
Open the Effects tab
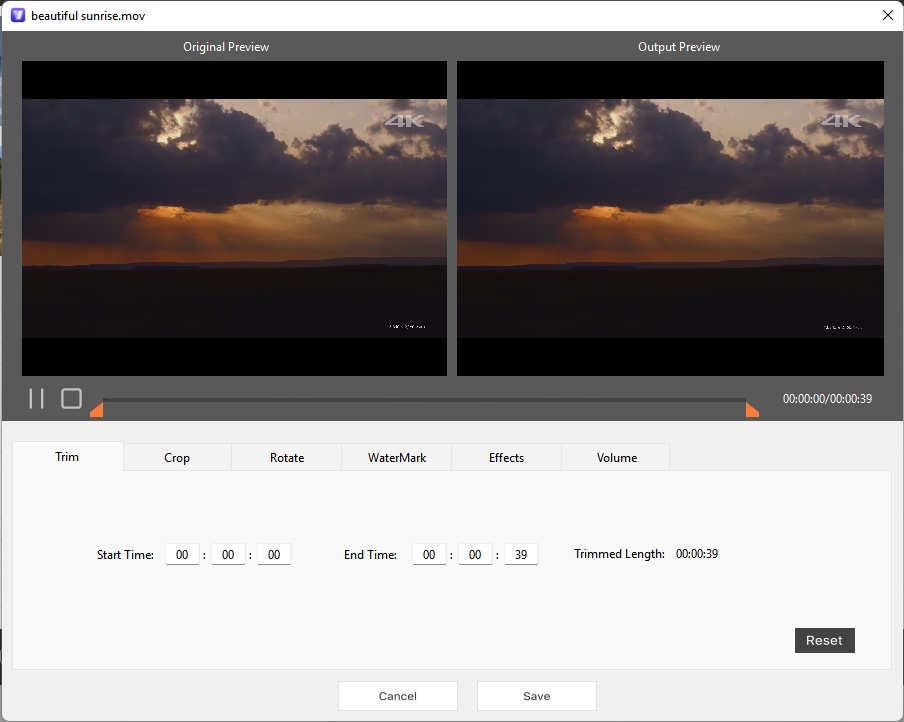(506, 457)
